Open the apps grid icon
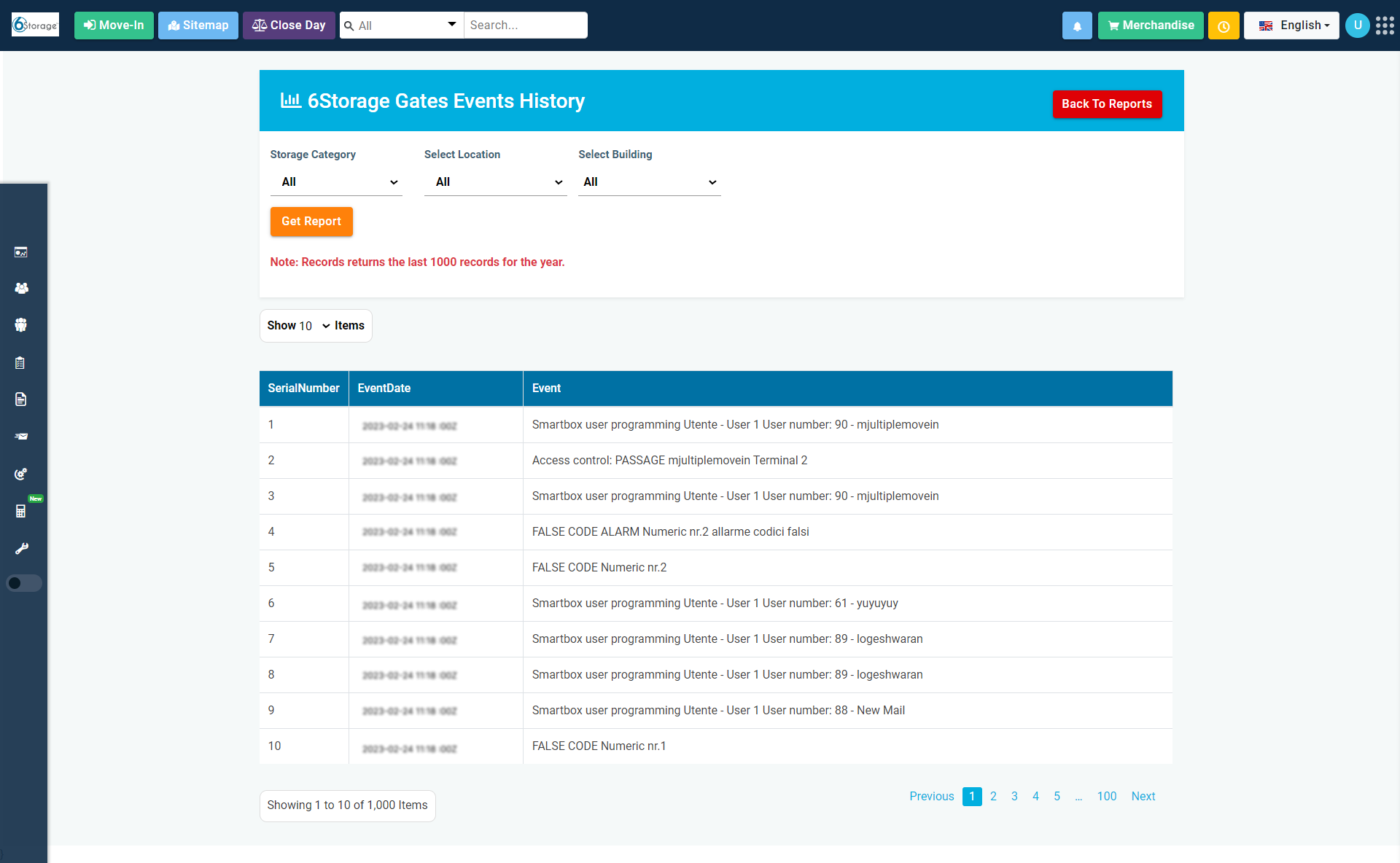 click(x=1385, y=26)
